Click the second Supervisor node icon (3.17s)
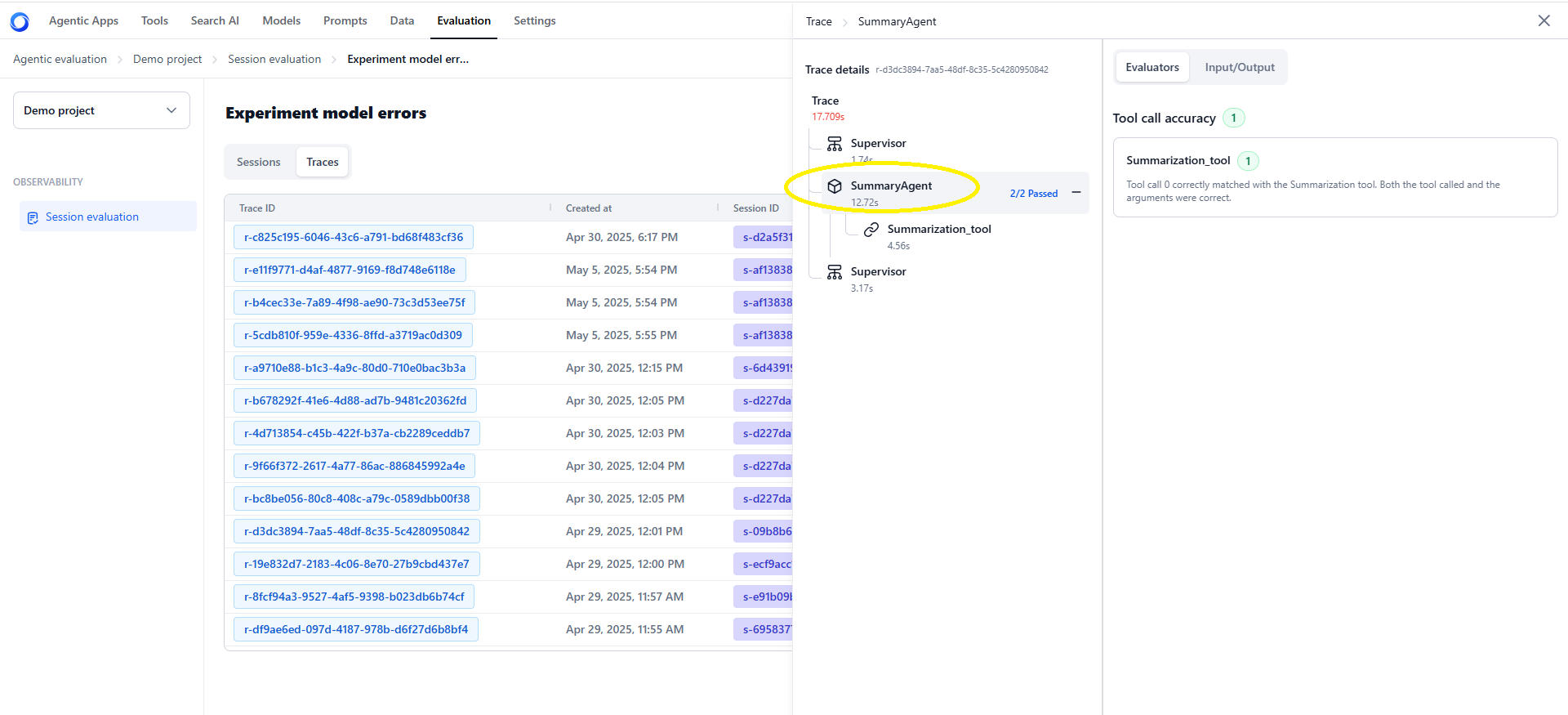The height and width of the screenshot is (715, 1568). [x=835, y=272]
